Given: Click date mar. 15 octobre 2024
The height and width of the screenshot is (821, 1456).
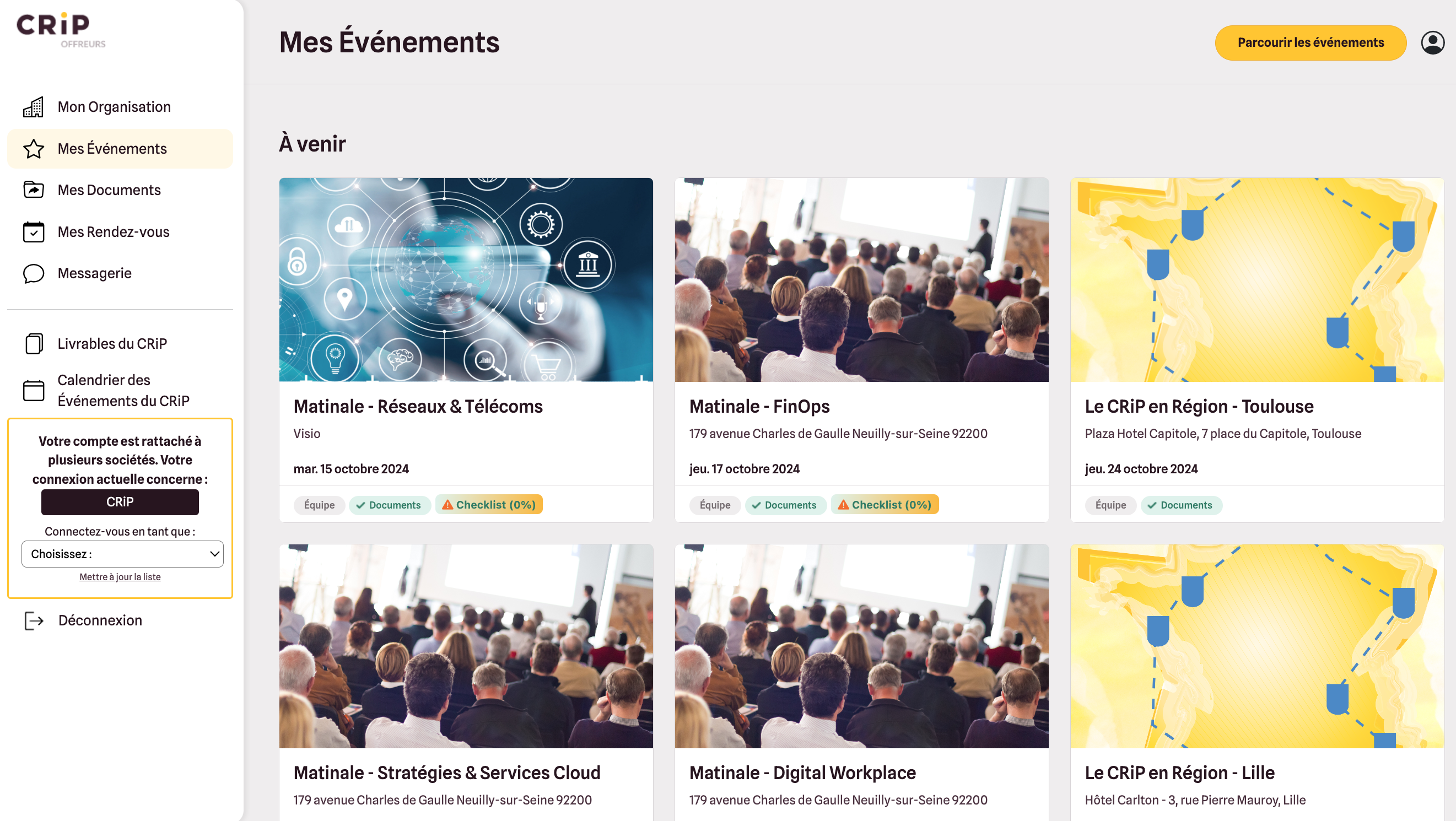Looking at the screenshot, I should point(351,469).
